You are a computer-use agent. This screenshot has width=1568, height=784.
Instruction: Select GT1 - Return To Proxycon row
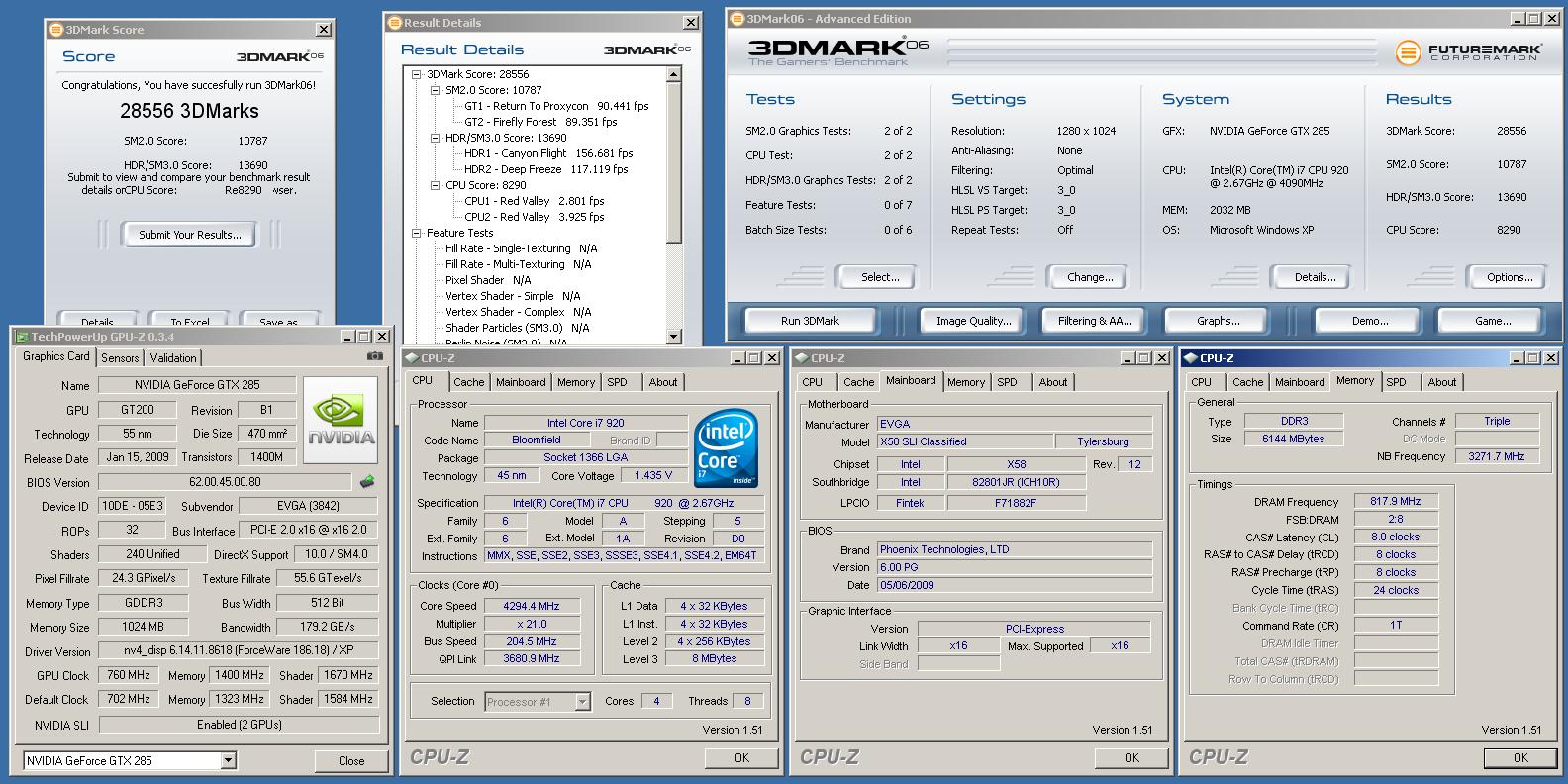[x=556, y=106]
